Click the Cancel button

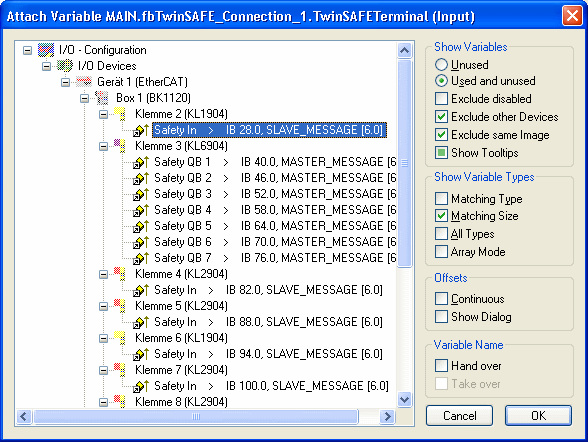tap(459, 415)
